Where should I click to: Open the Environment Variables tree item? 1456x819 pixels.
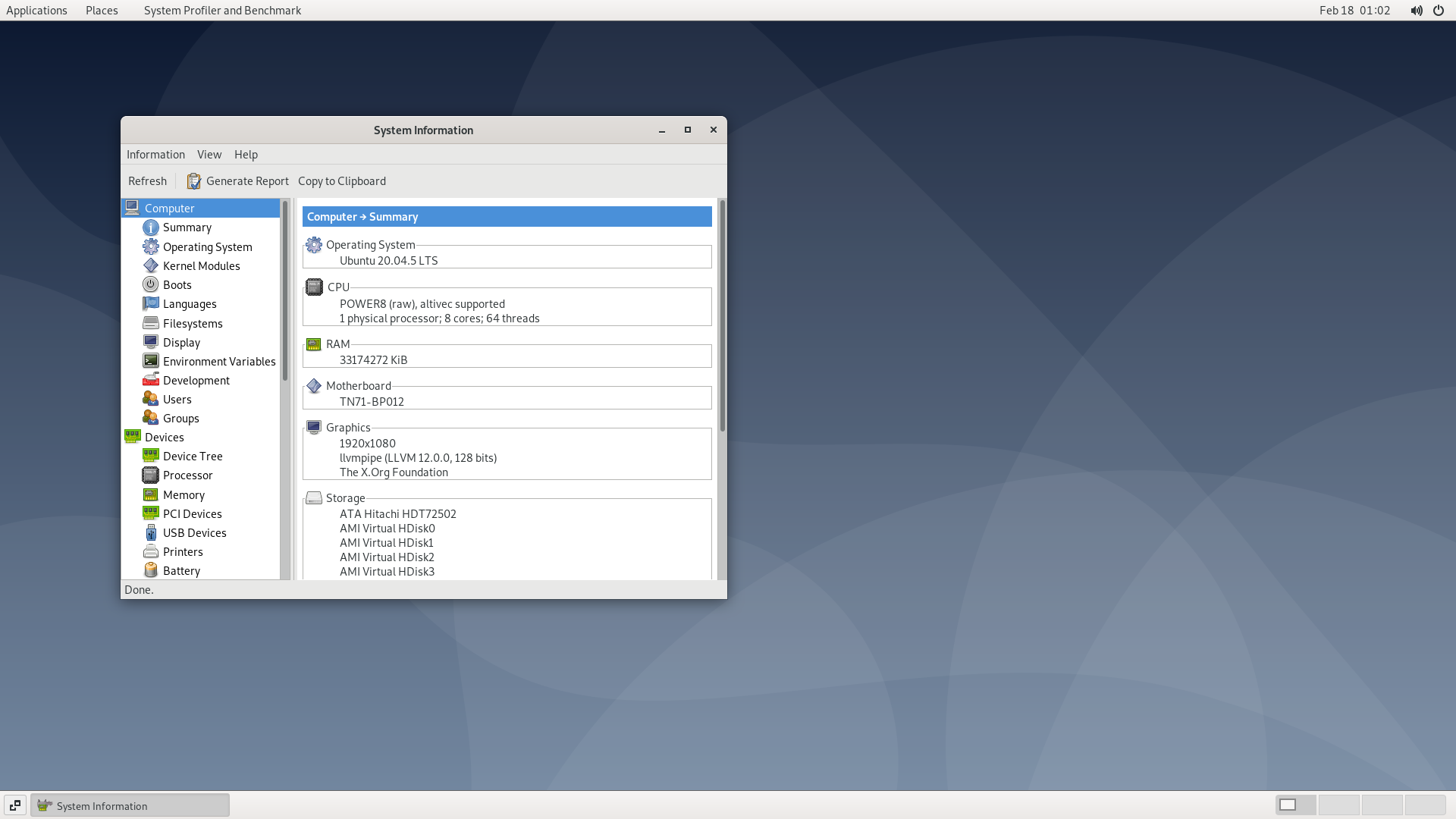218,362
